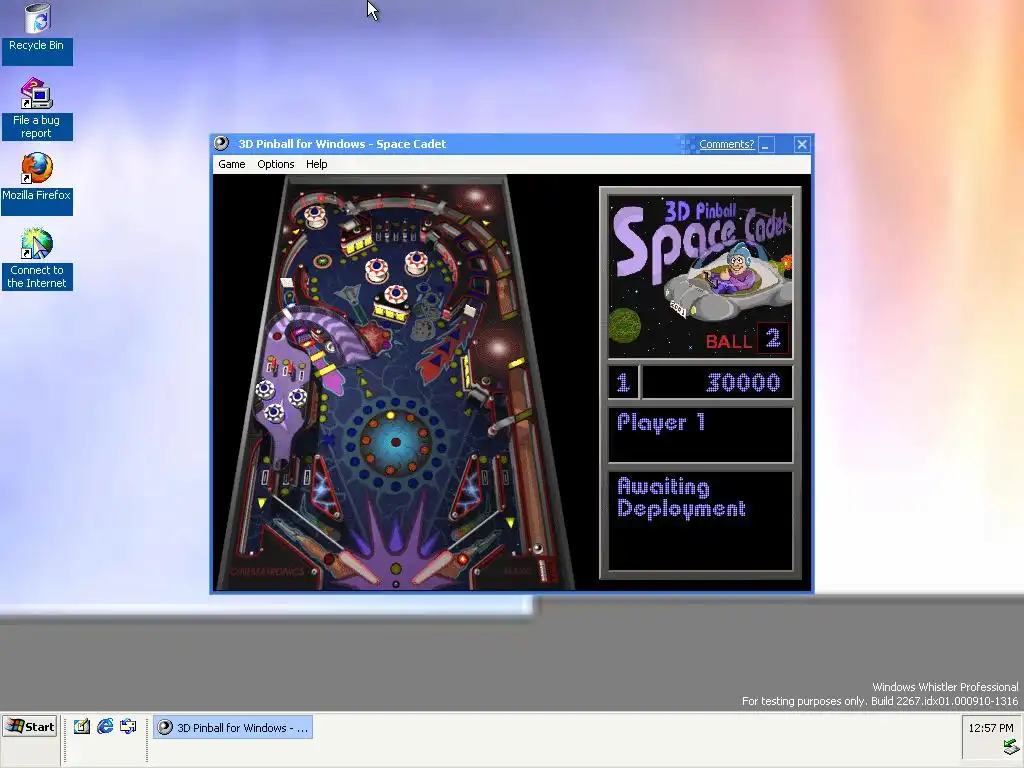Click the first quick launch icon beside Start

pos(82,726)
